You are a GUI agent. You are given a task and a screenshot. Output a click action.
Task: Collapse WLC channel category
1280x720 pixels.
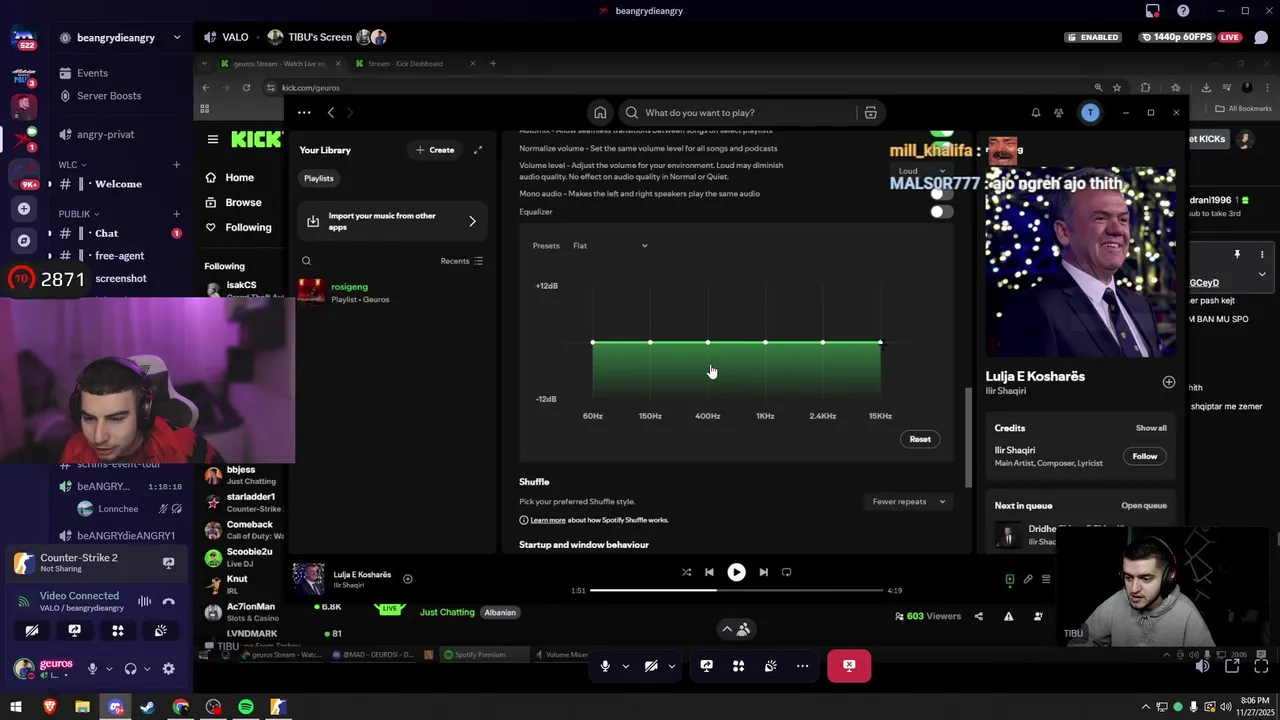pyautogui.click(x=72, y=165)
